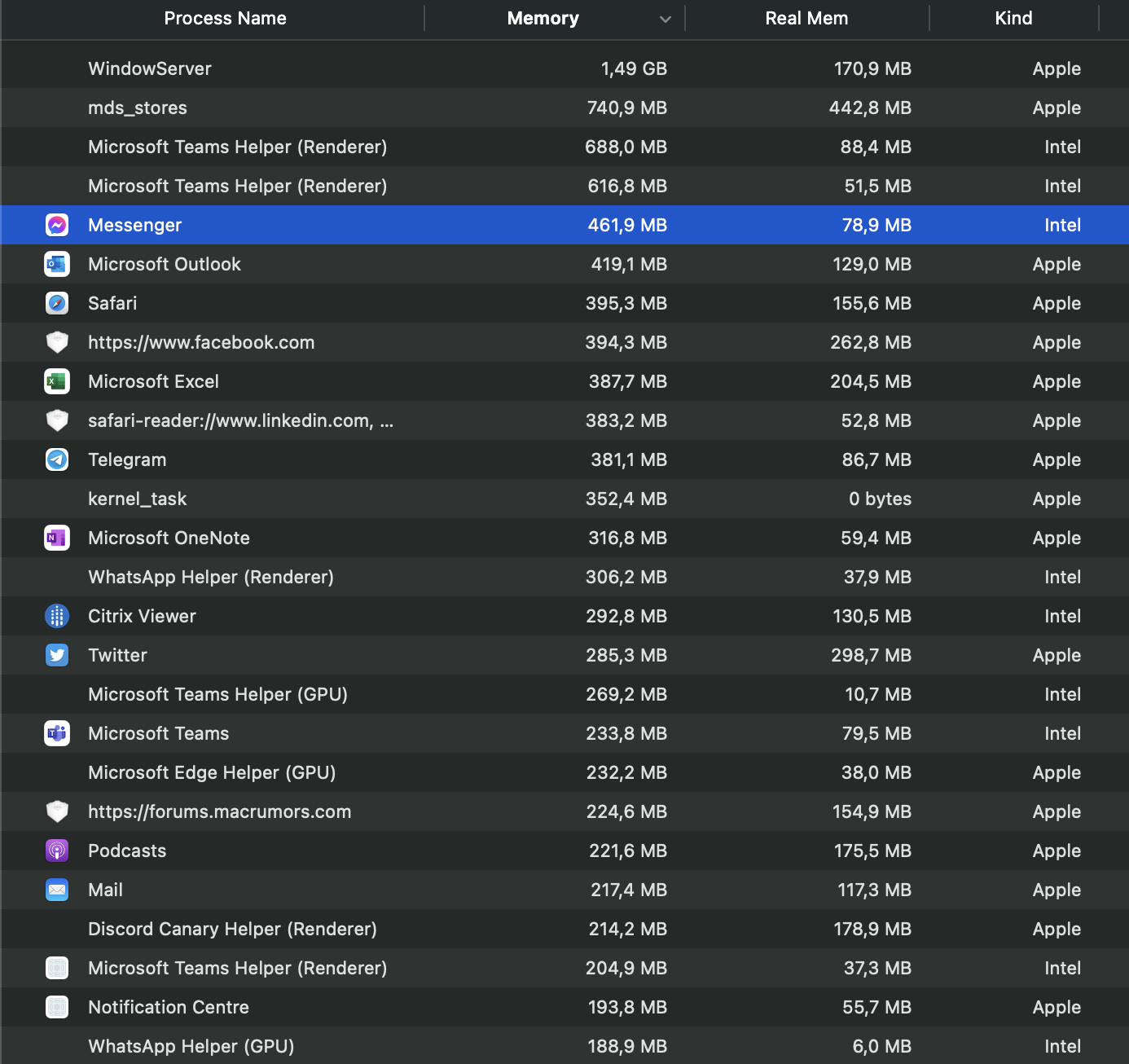The height and width of the screenshot is (1064, 1129).
Task: Click the Safari compass icon
Action: 57,303
